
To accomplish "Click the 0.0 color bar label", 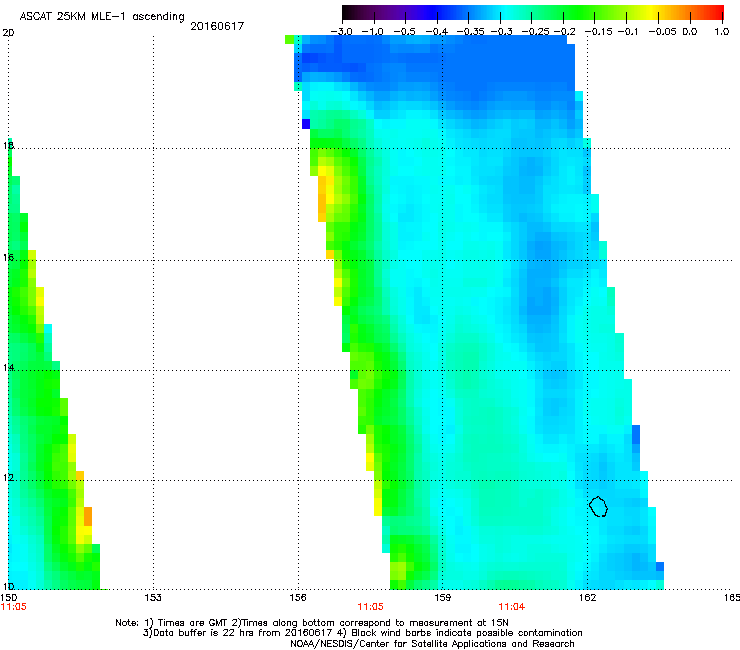I will [x=689, y=32].
